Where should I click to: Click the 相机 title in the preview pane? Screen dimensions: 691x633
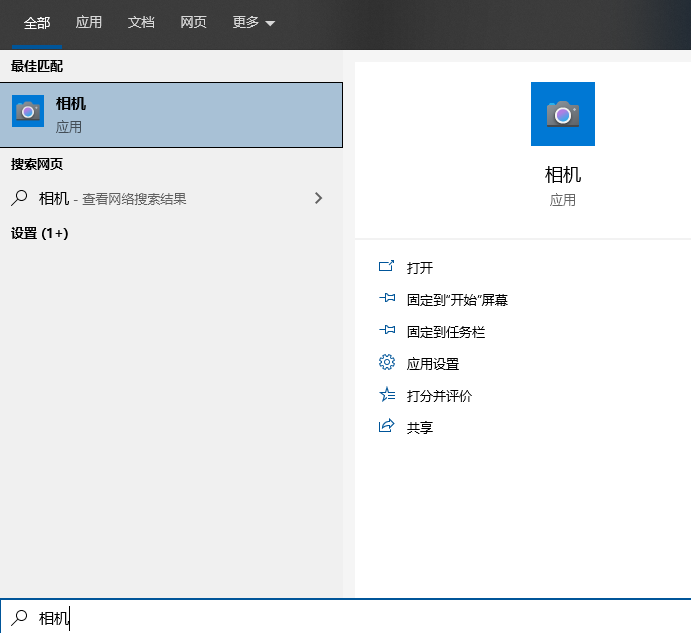pos(562,175)
